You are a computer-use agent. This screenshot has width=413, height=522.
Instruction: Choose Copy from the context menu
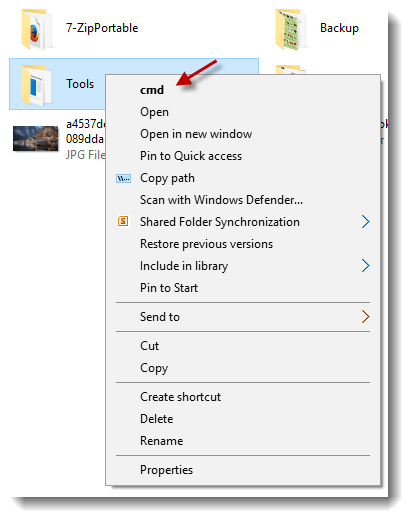(x=243, y=368)
